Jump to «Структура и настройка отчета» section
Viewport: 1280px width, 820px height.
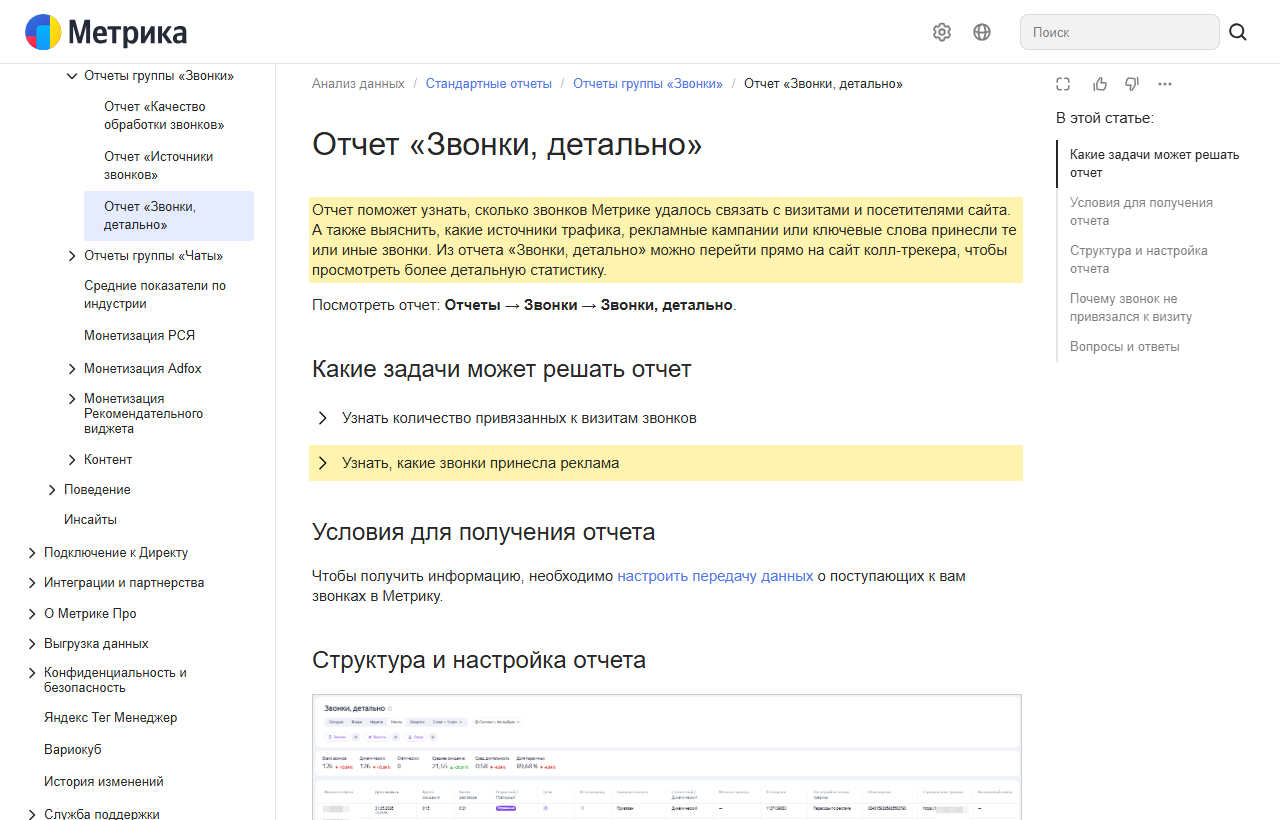pyautogui.click(x=1139, y=260)
